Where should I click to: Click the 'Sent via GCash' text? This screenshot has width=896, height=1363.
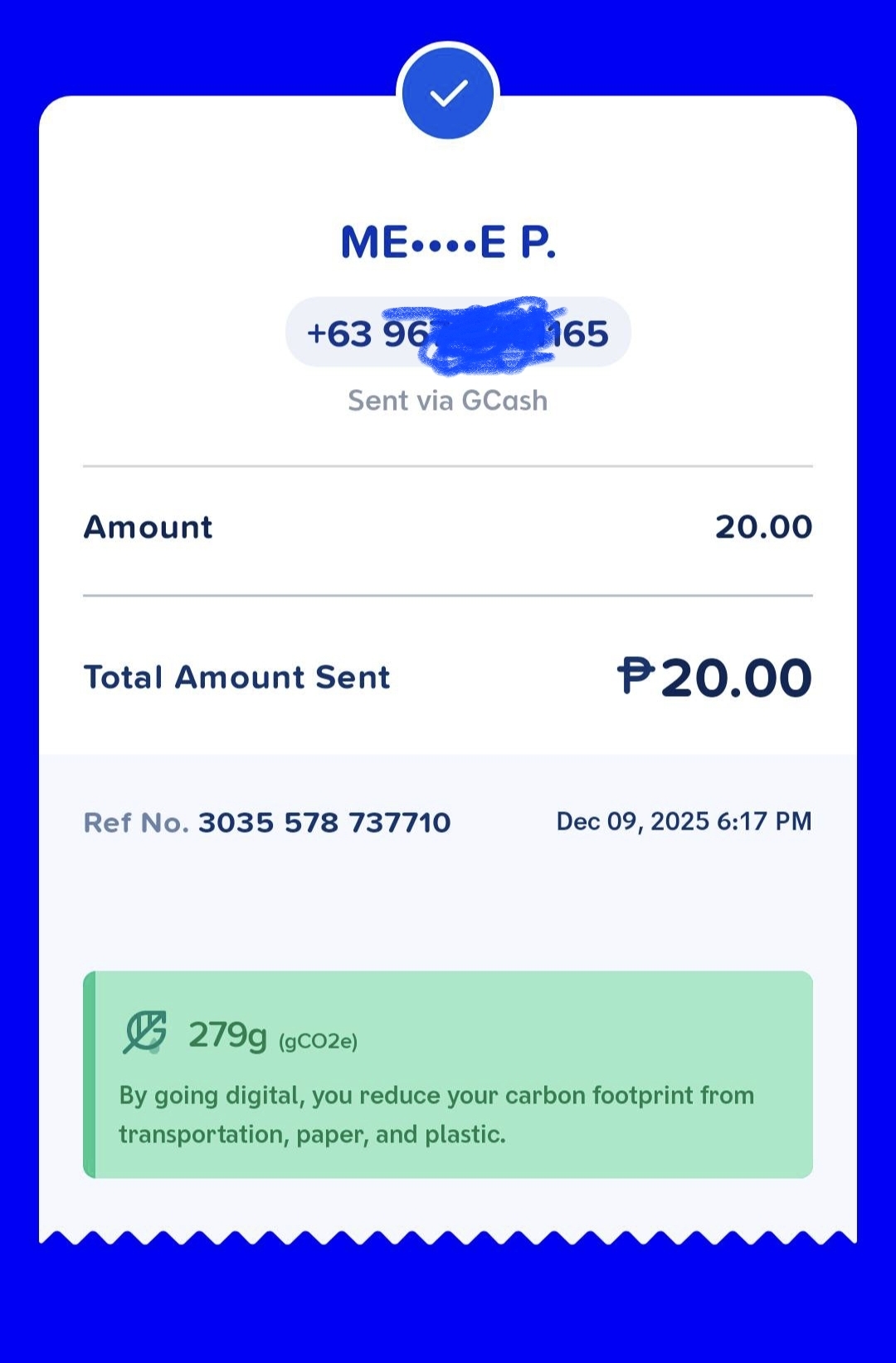point(448,401)
